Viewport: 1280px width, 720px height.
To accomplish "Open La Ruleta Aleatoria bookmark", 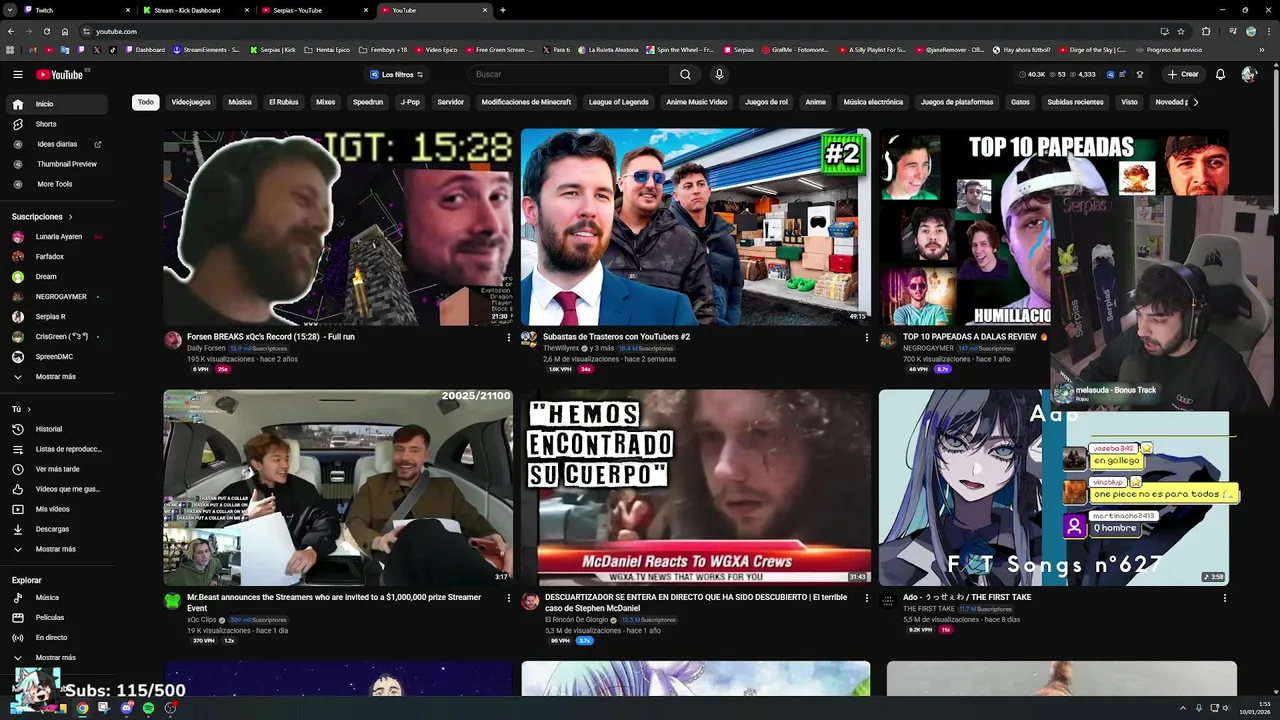I will coord(606,49).
